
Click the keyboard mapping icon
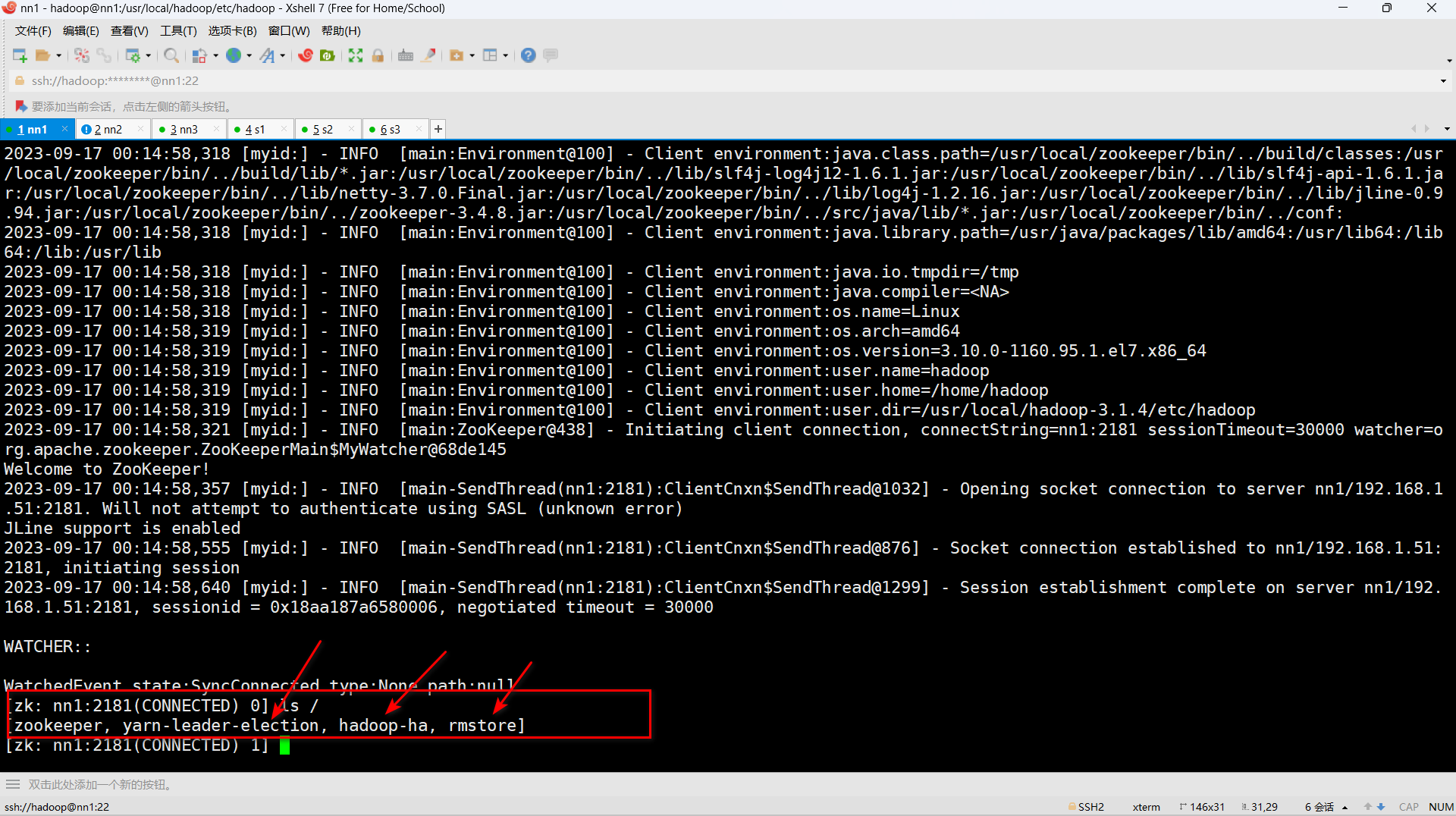point(406,55)
